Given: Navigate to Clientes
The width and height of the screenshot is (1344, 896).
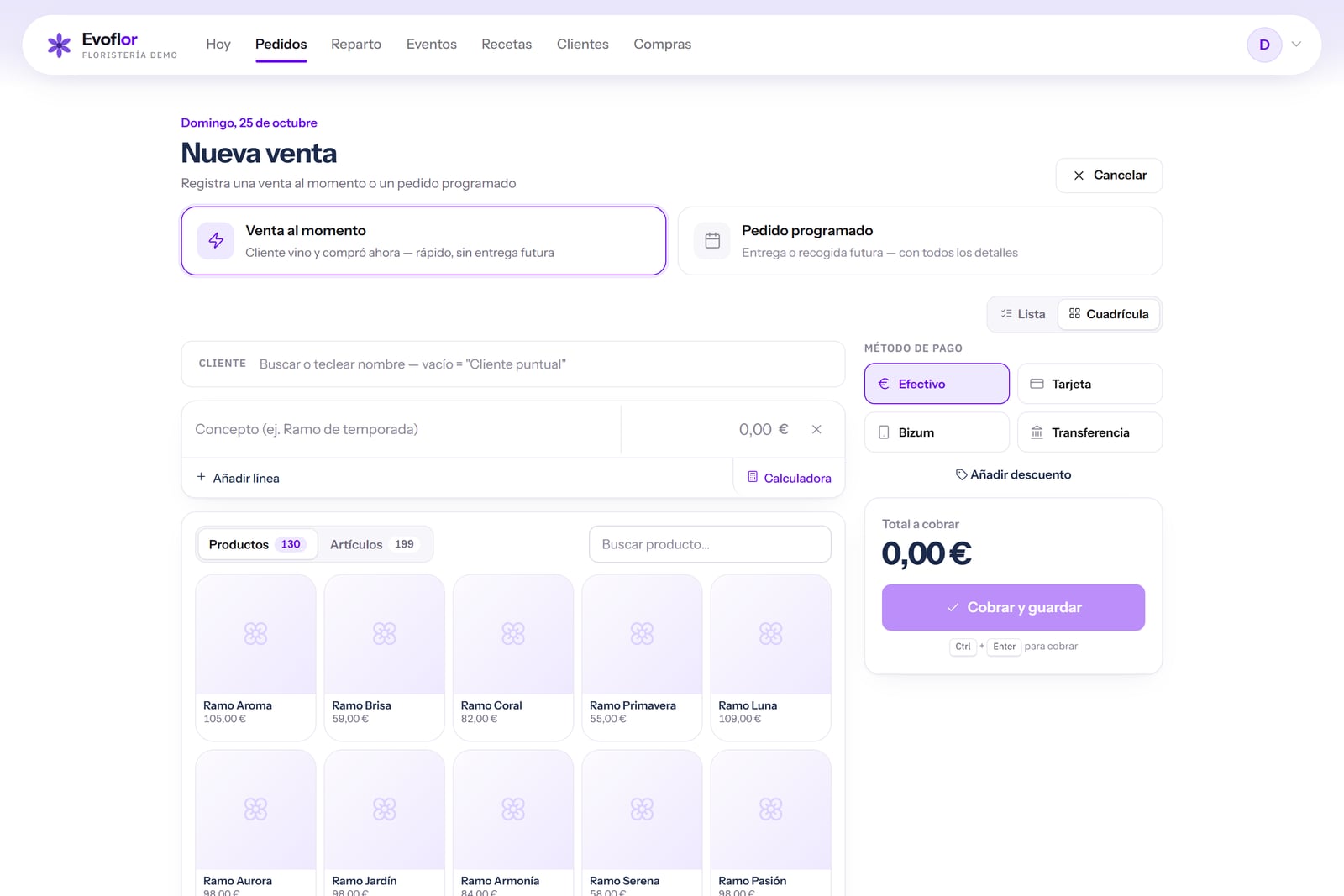Looking at the screenshot, I should 583,44.
